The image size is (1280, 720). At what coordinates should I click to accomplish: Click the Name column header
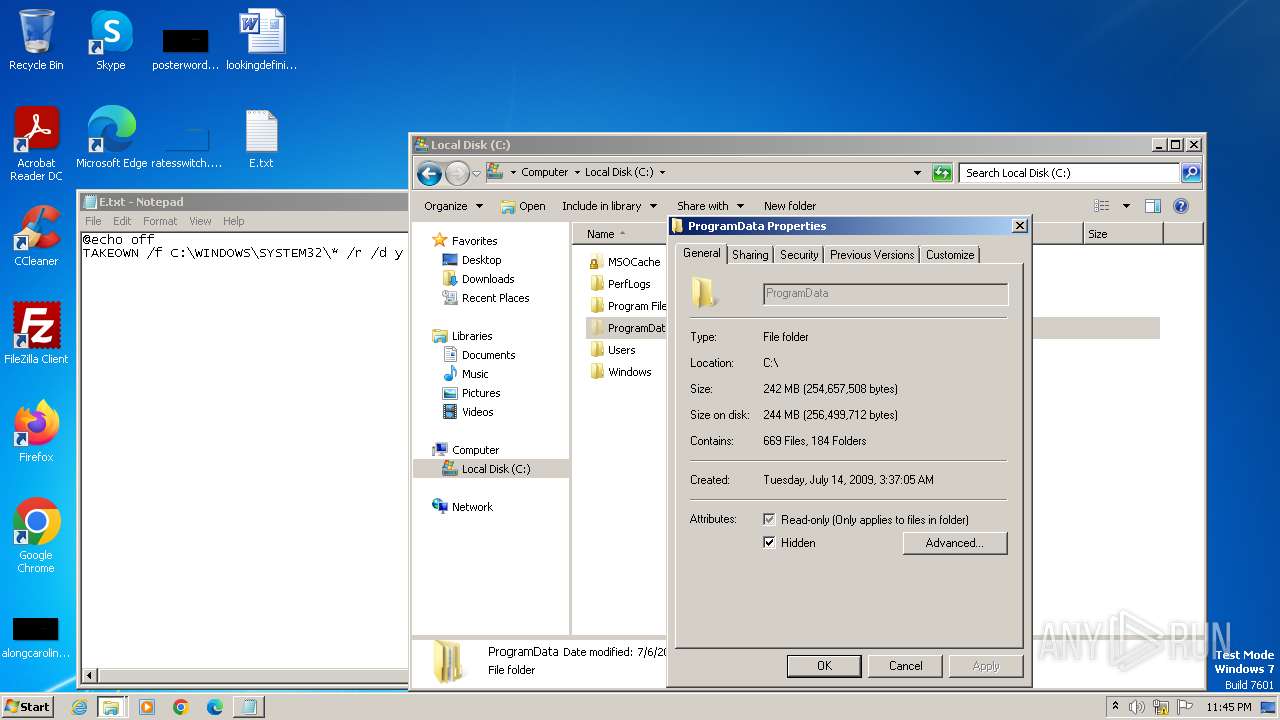coord(620,234)
